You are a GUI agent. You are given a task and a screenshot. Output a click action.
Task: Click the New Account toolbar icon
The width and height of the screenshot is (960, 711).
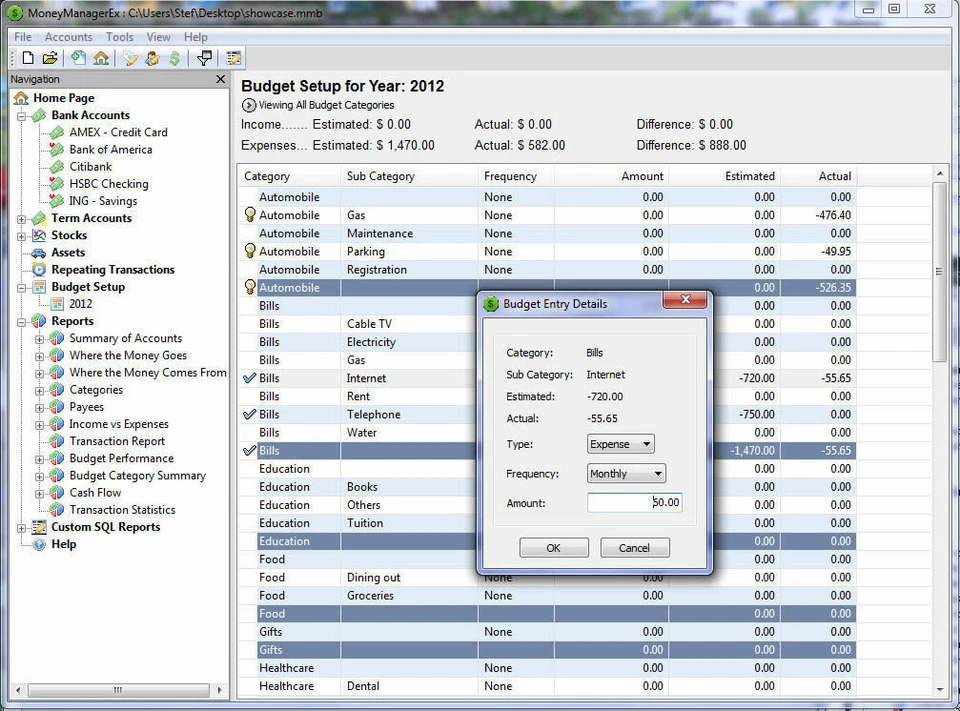click(x=77, y=58)
